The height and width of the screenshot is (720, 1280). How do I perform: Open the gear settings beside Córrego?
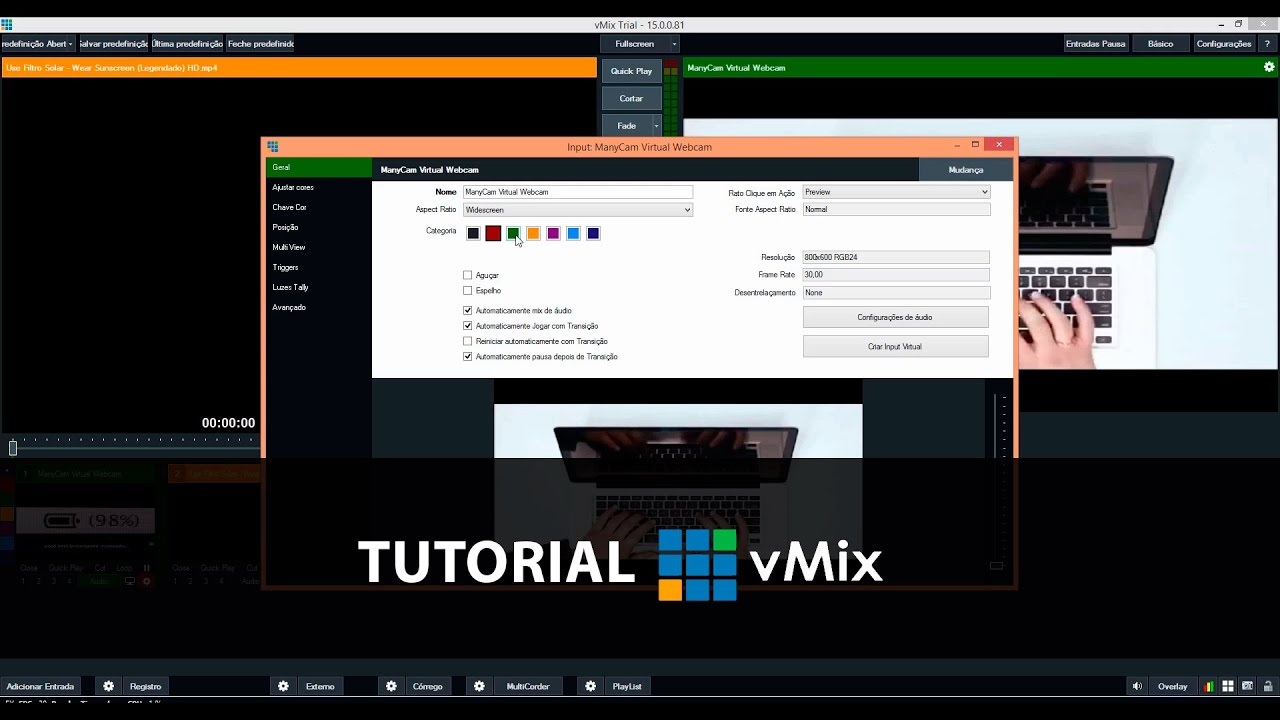coord(392,686)
